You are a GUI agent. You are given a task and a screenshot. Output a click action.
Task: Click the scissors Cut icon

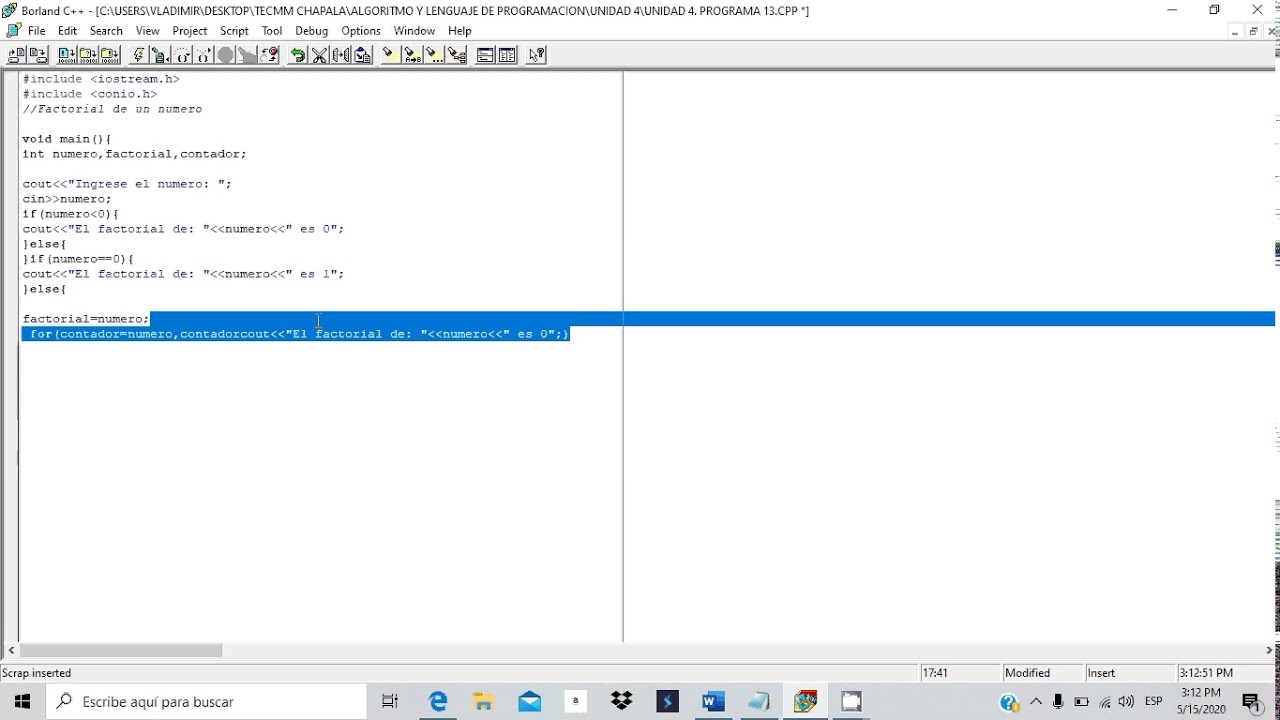coord(319,55)
